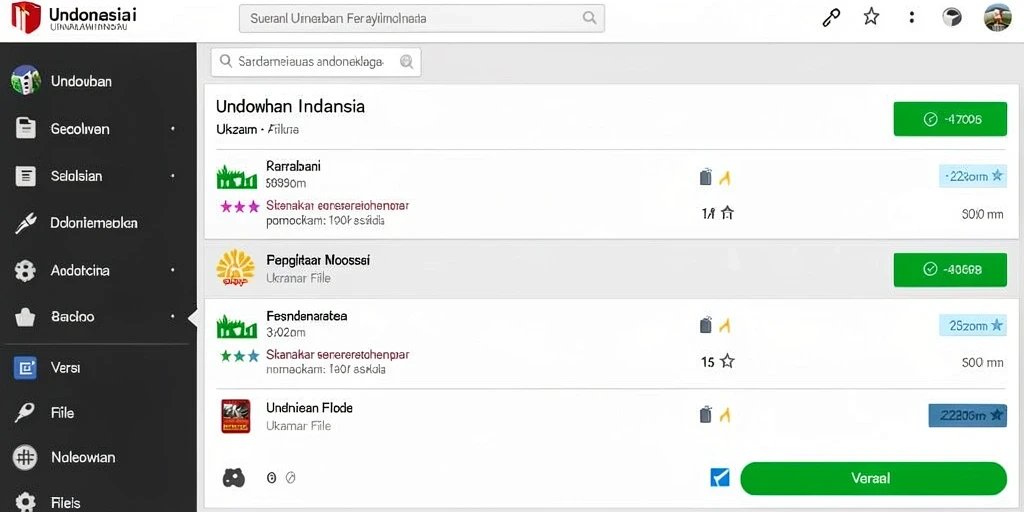Viewport: 1024px width, 512px height.
Task: Click the Bacloo basket icon
Action: 25,317
